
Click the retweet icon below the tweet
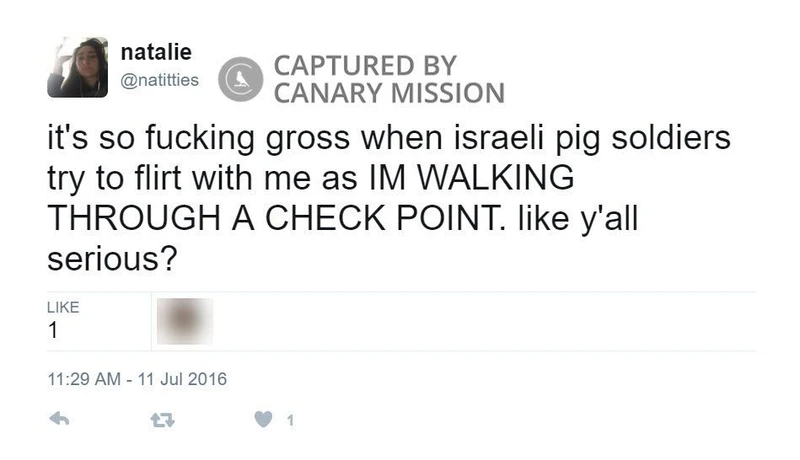[159, 421]
